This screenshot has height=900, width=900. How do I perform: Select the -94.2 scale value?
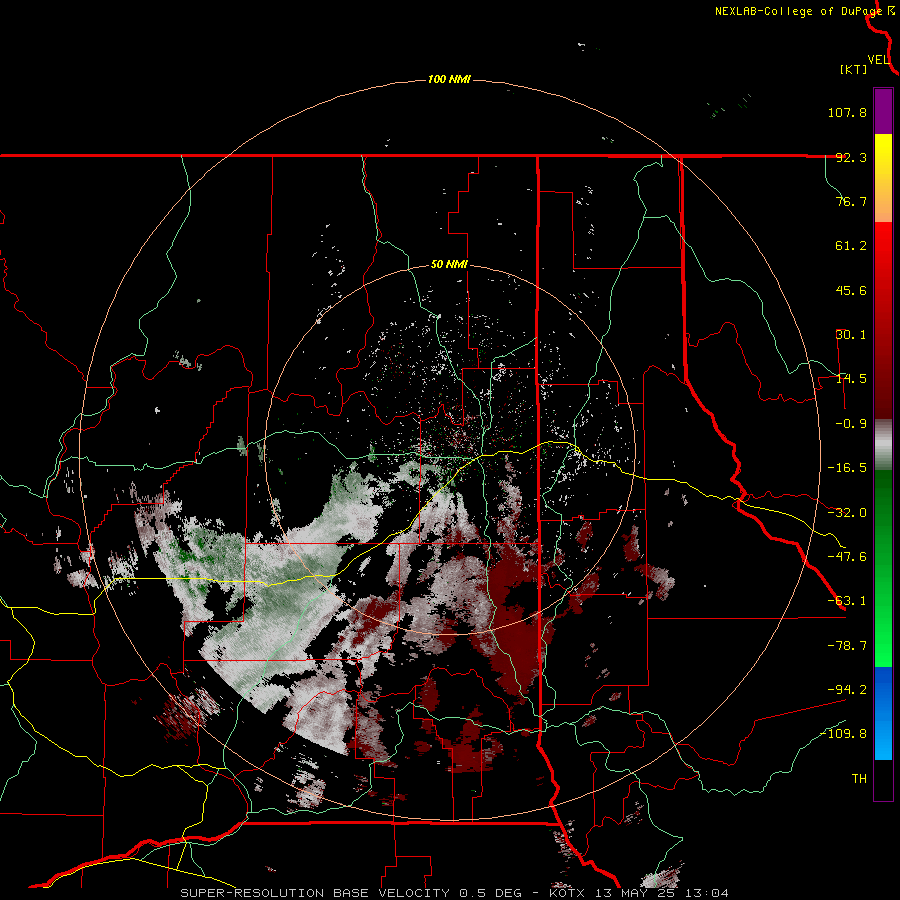[x=847, y=689]
